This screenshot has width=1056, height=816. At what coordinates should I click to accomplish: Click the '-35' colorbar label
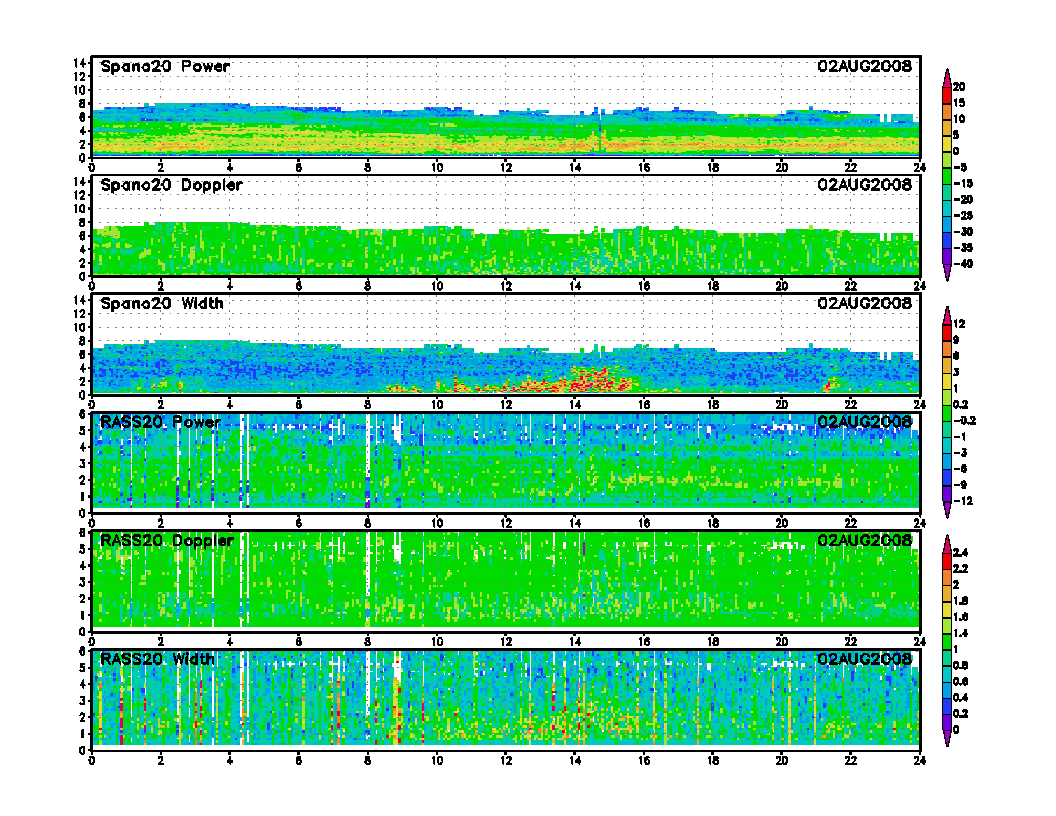coord(962,248)
